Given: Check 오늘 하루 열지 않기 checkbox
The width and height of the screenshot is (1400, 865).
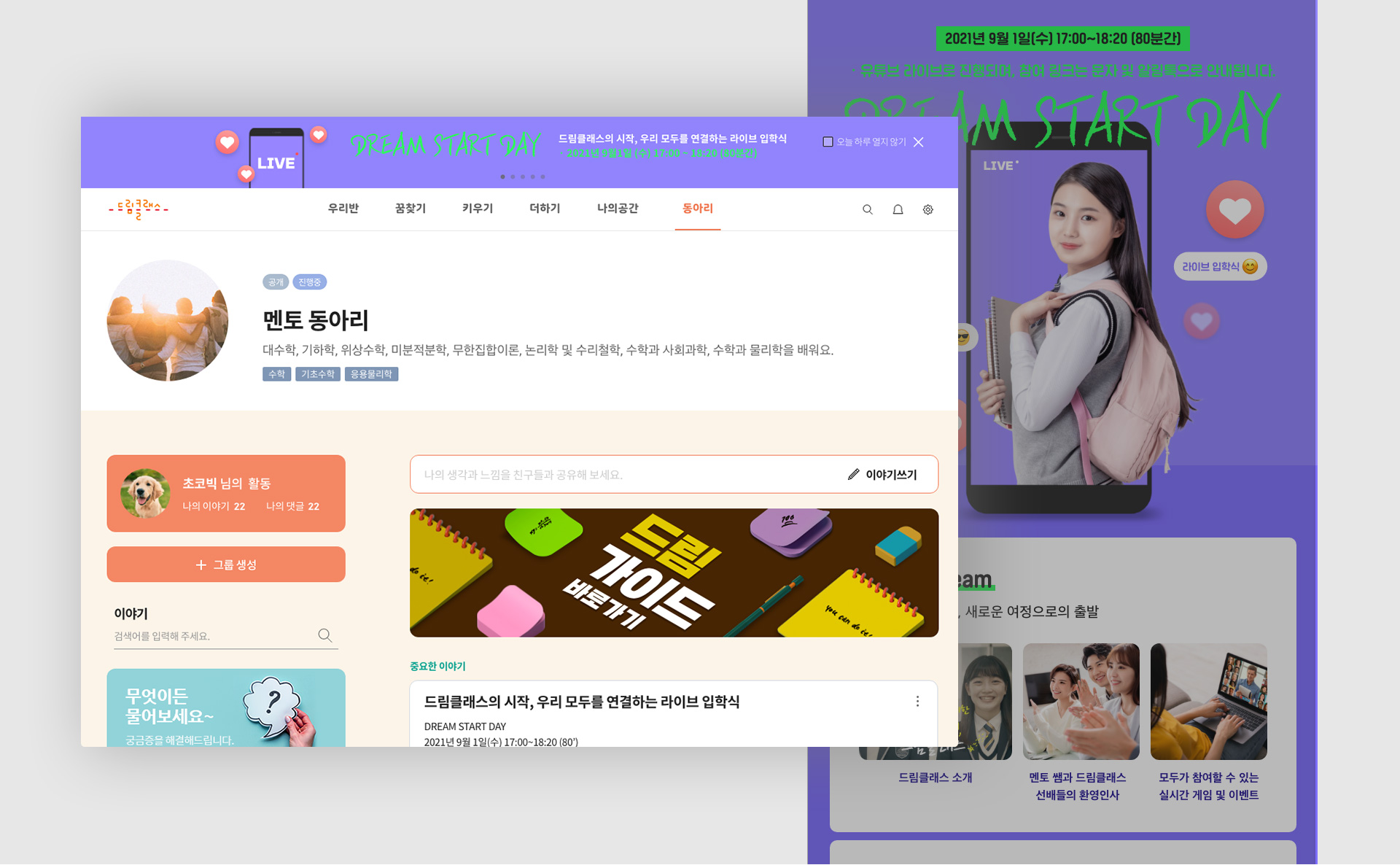Looking at the screenshot, I should tap(828, 142).
